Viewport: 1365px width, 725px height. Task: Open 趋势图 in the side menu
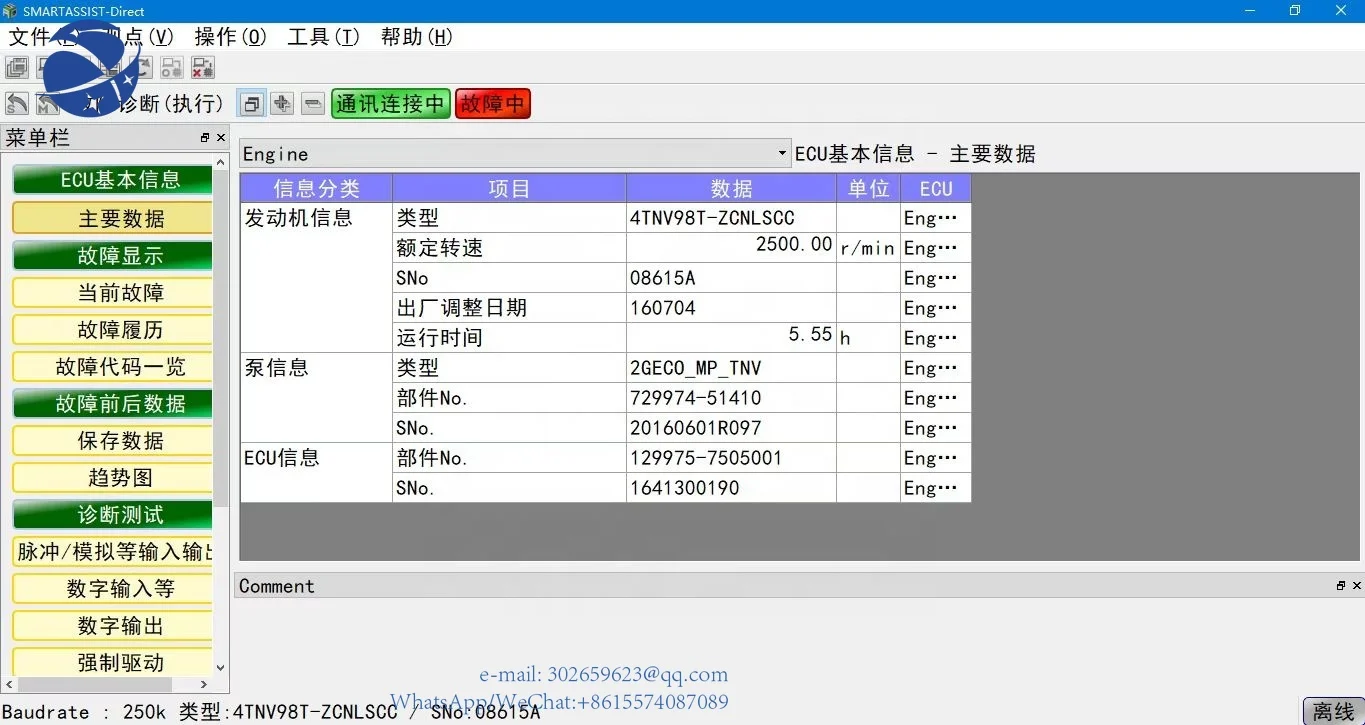point(112,477)
